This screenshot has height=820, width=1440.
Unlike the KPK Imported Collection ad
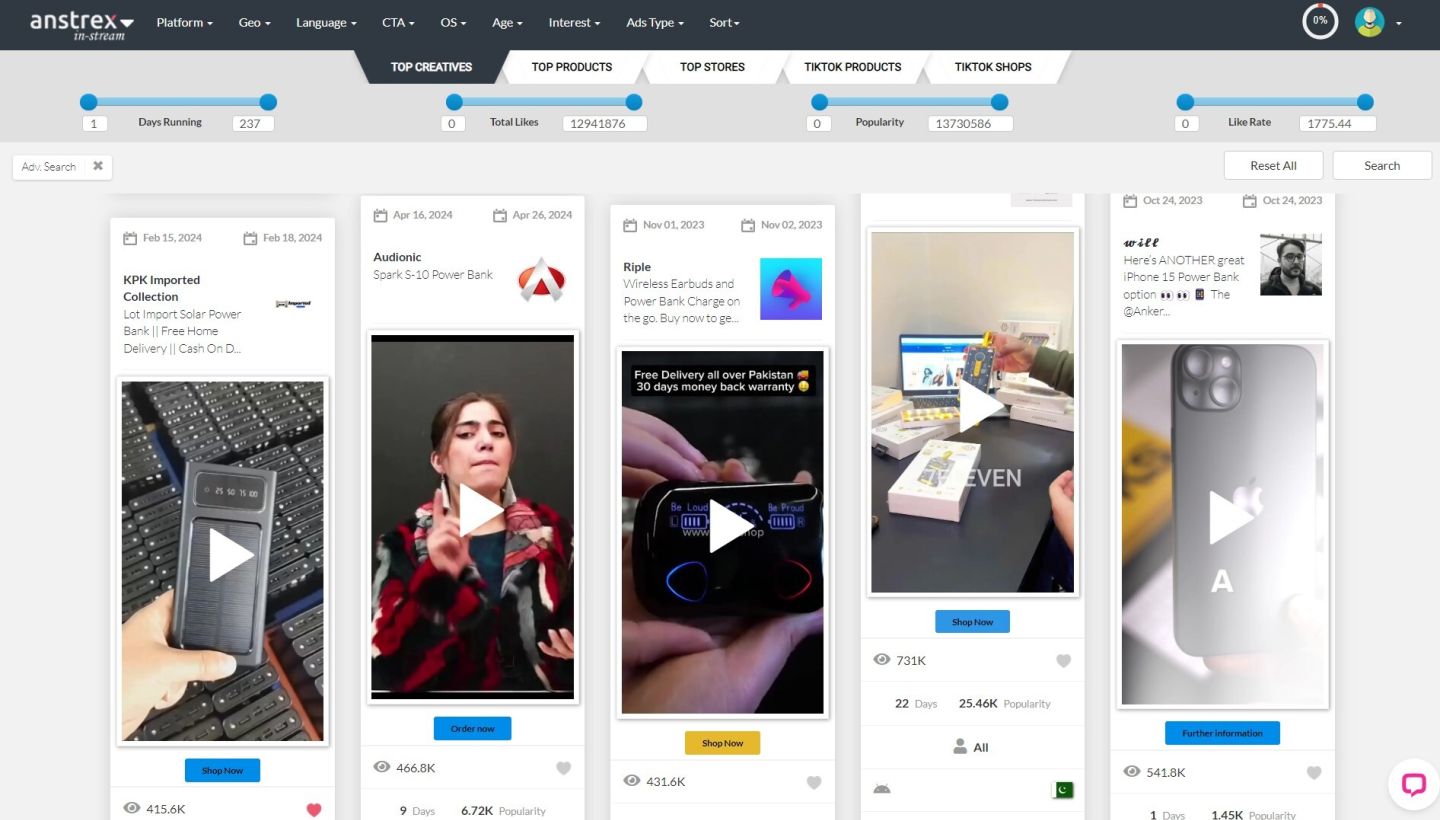coord(314,809)
